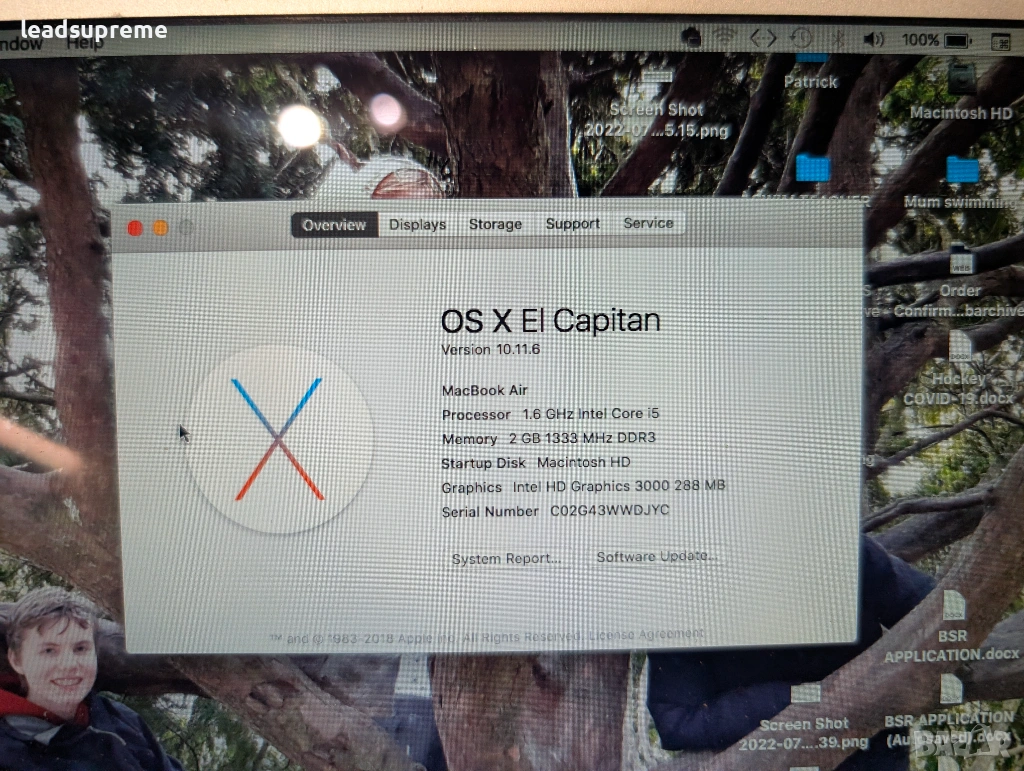Click the MacBook Air model text

pyautogui.click(x=485, y=390)
